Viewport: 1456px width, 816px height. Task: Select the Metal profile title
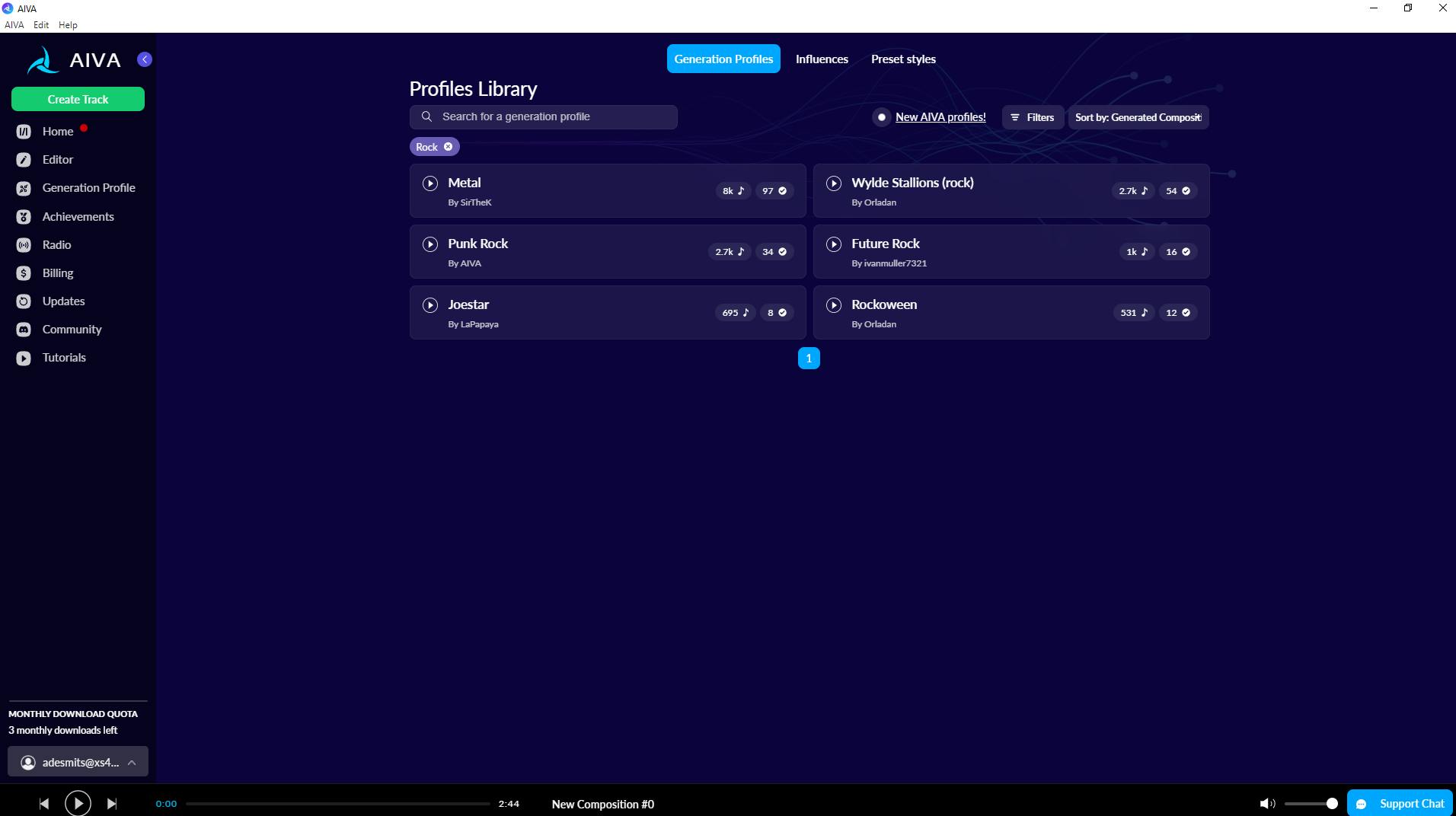coord(465,183)
